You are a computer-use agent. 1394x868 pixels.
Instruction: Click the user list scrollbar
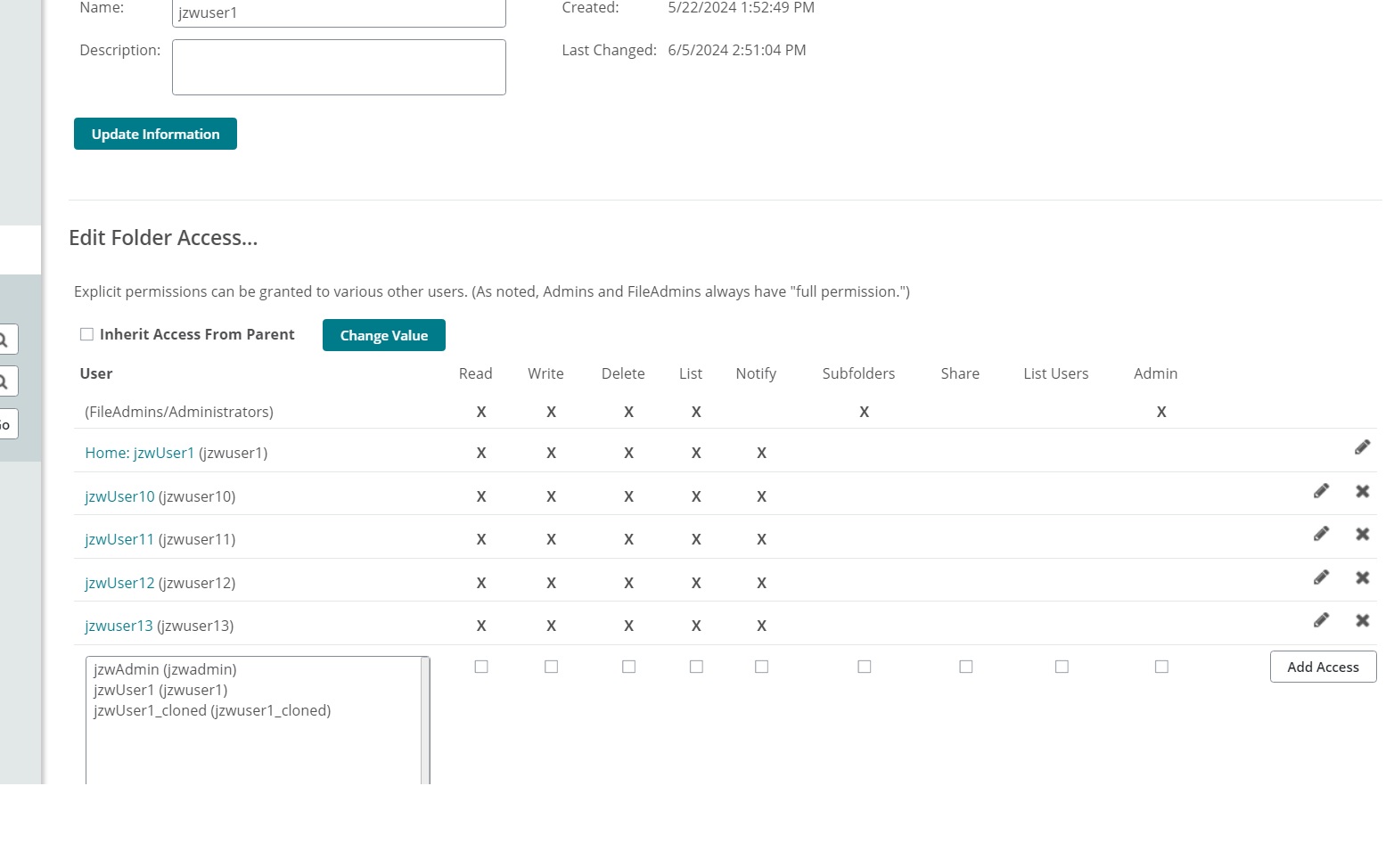pyautogui.click(x=425, y=720)
